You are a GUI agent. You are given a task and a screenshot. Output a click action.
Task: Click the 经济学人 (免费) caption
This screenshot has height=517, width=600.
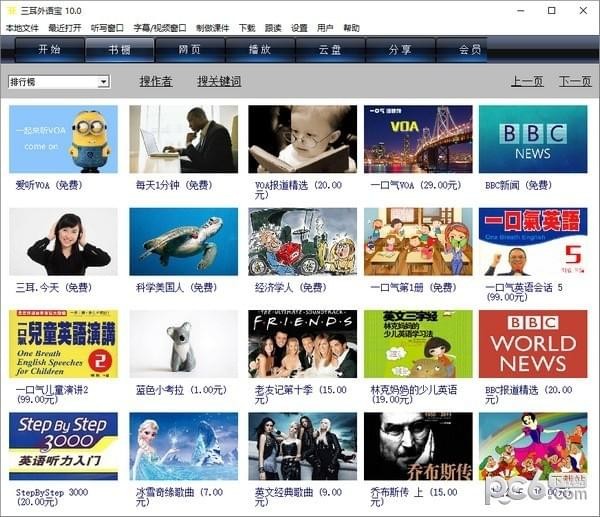[290, 287]
